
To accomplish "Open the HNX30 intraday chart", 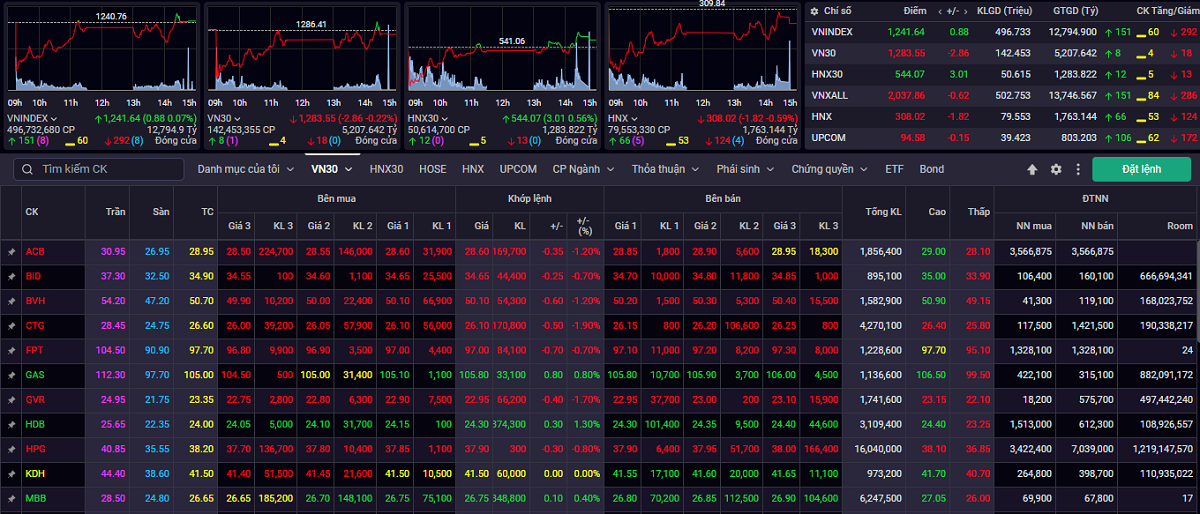I will 502,50.
